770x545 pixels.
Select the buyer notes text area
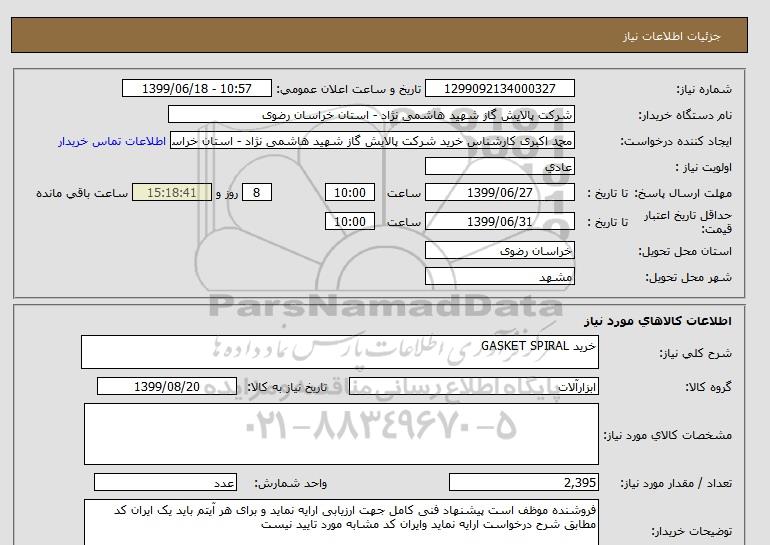coord(341,522)
